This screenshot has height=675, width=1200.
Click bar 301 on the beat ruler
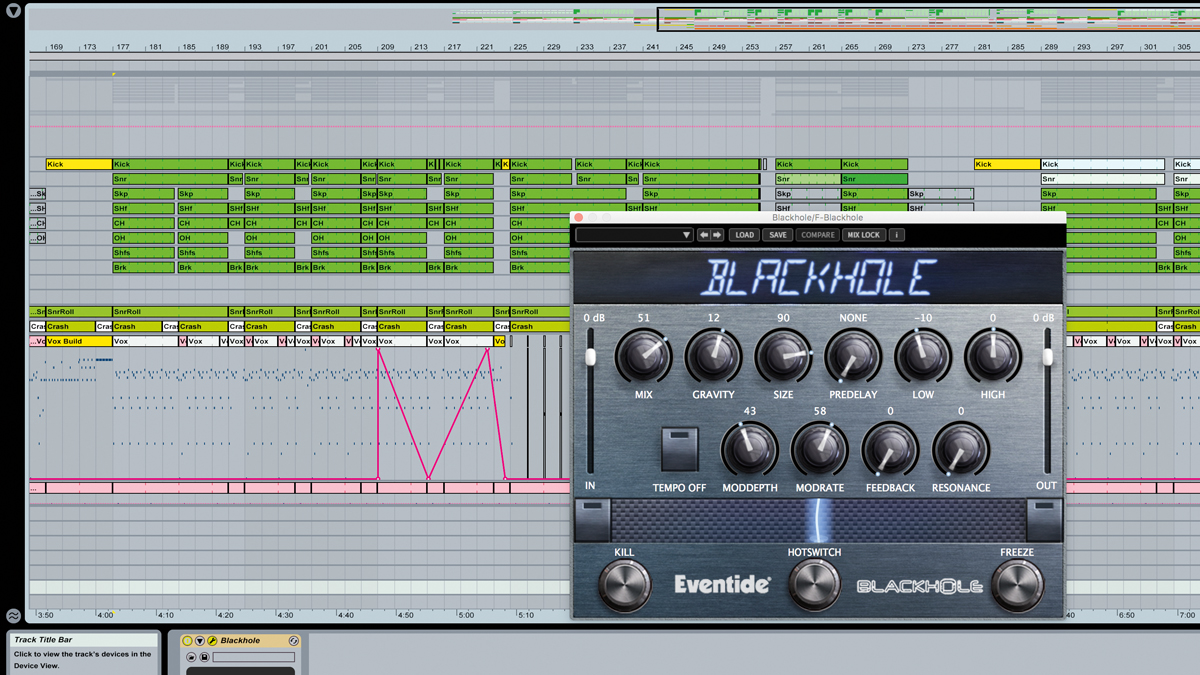click(1150, 47)
